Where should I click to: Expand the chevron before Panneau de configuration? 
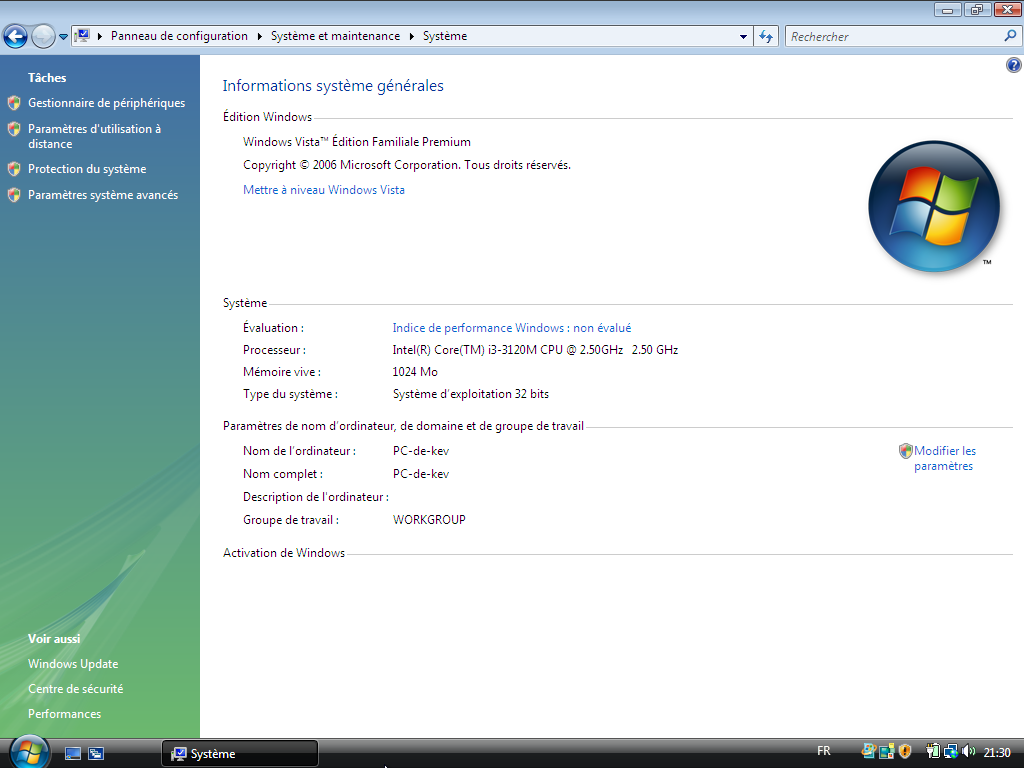(x=100, y=37)
